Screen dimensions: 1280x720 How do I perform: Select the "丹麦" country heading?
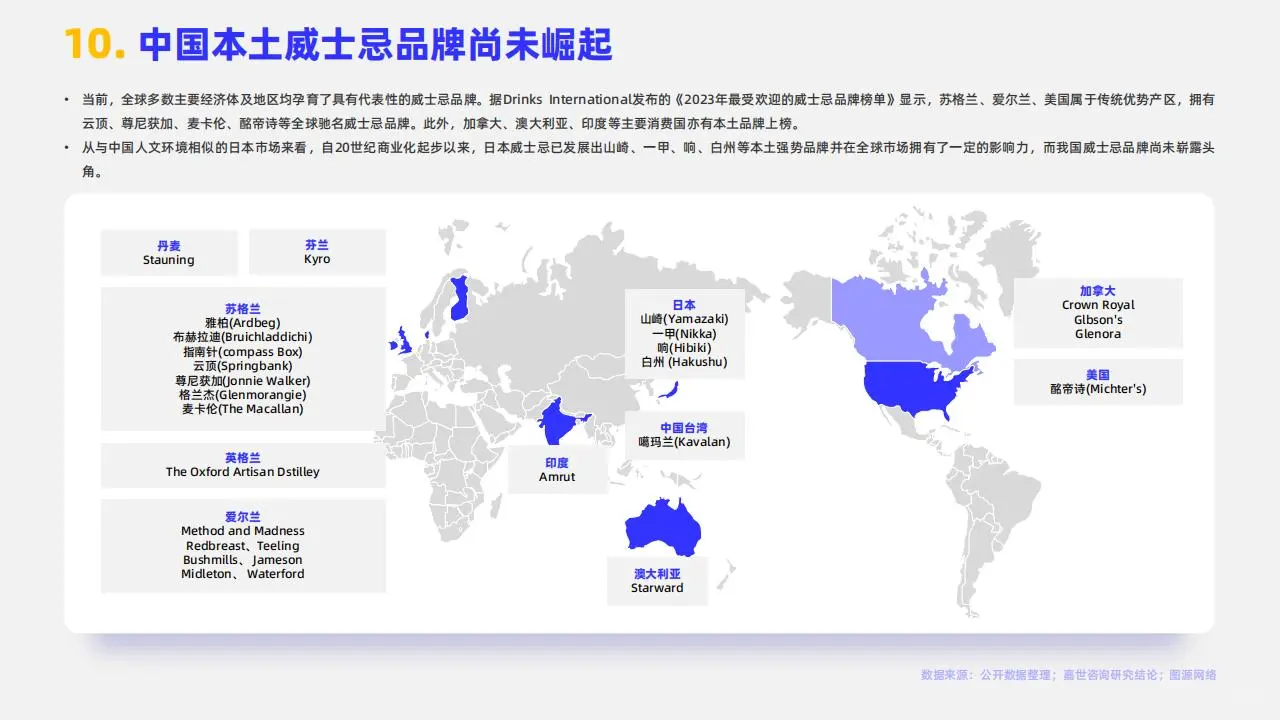click(x=168, y=246)
